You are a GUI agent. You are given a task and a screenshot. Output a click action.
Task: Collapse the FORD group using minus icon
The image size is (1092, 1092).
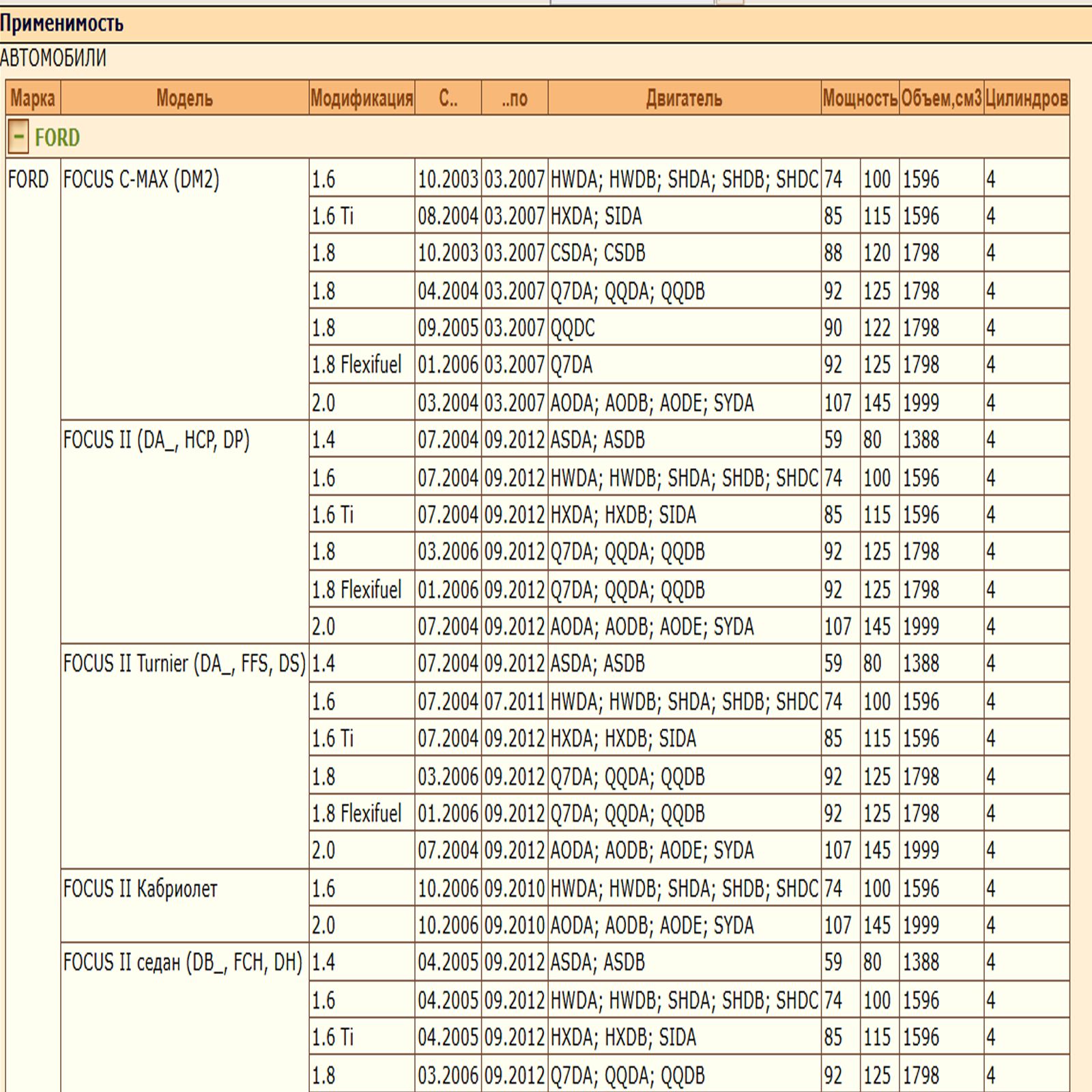coord(18,137)
